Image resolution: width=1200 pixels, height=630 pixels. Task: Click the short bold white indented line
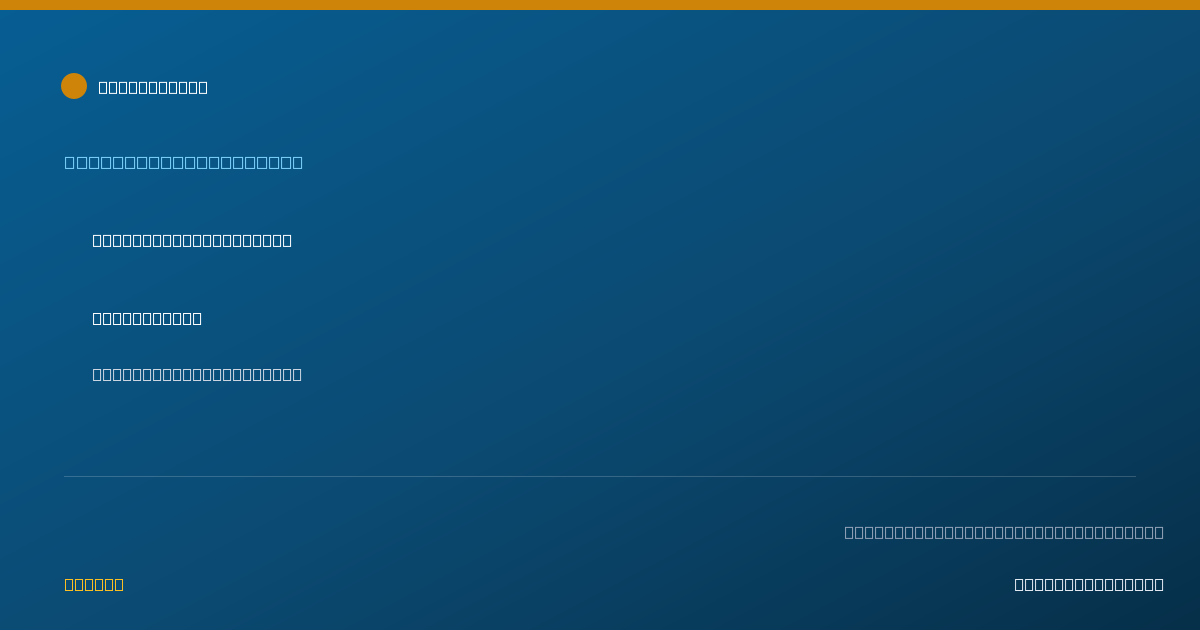click(147, 318)
